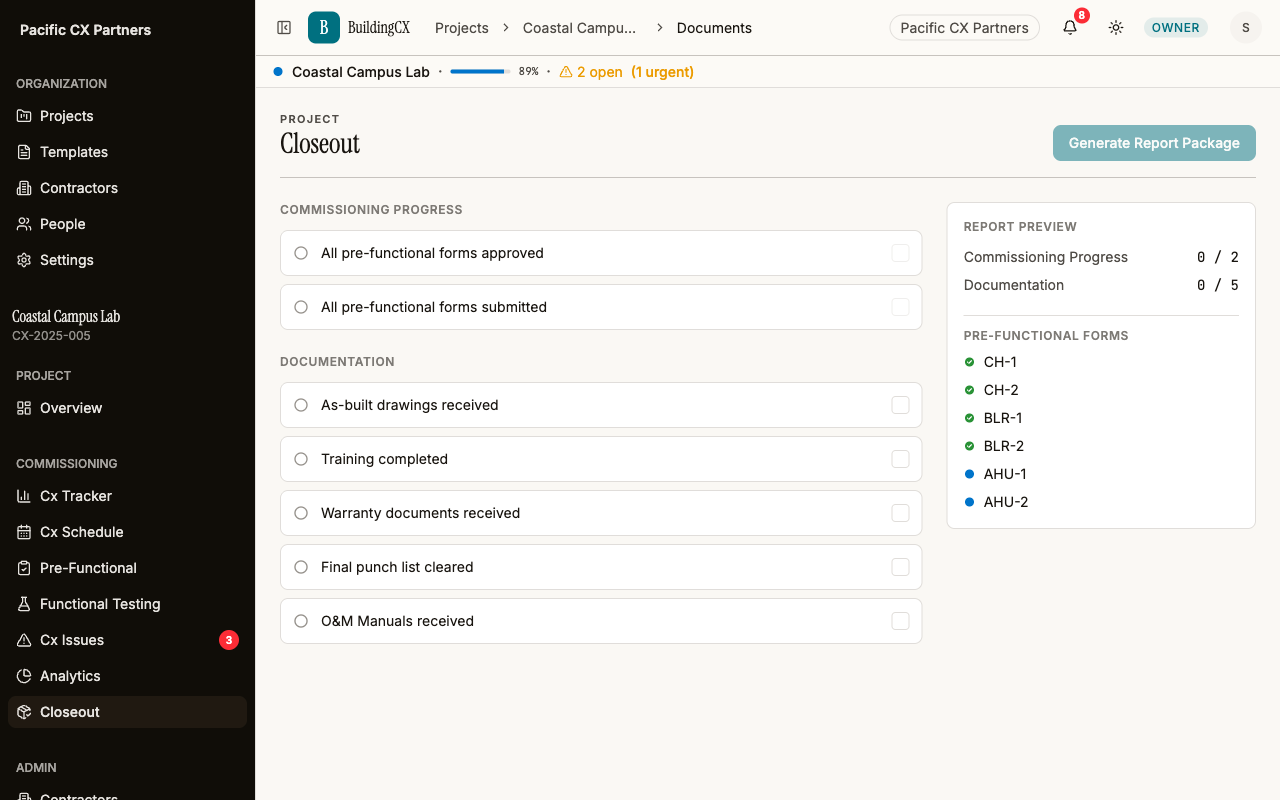Click the organization Contractors building icon
This screenshot has height=800, width=1280.
tap(24, 188)
